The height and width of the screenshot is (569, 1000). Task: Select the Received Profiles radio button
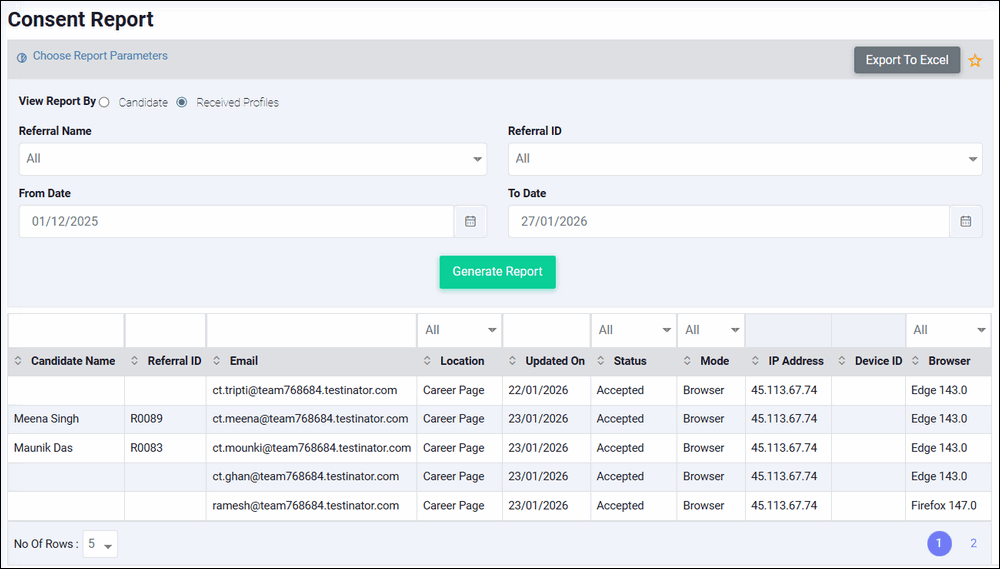[x=182, y=102]
